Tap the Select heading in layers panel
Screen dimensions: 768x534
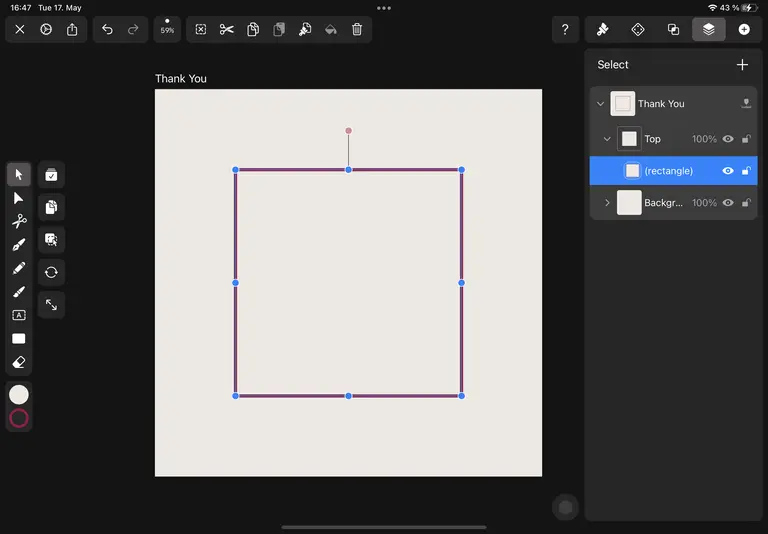(x=613, y=65)
